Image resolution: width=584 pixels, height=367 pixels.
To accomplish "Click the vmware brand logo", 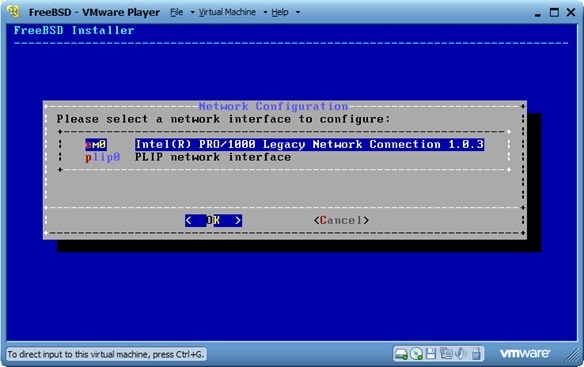I will pos(524,353).
